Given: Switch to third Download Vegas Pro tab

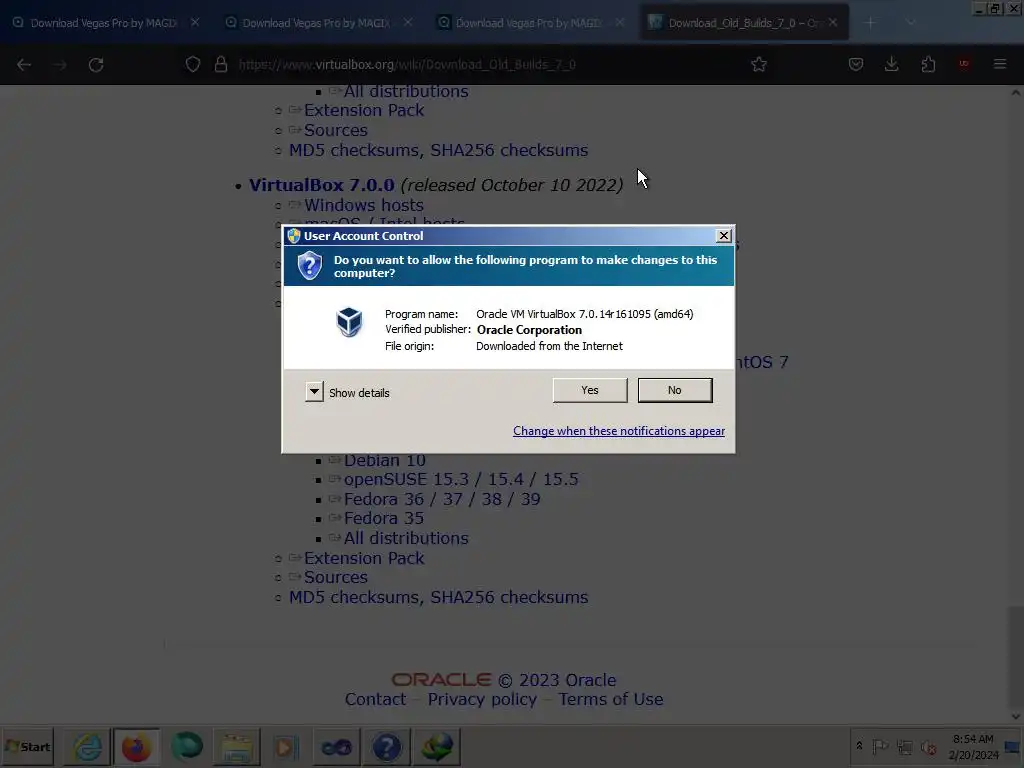Looking at the screenshot, I should 528,23.
